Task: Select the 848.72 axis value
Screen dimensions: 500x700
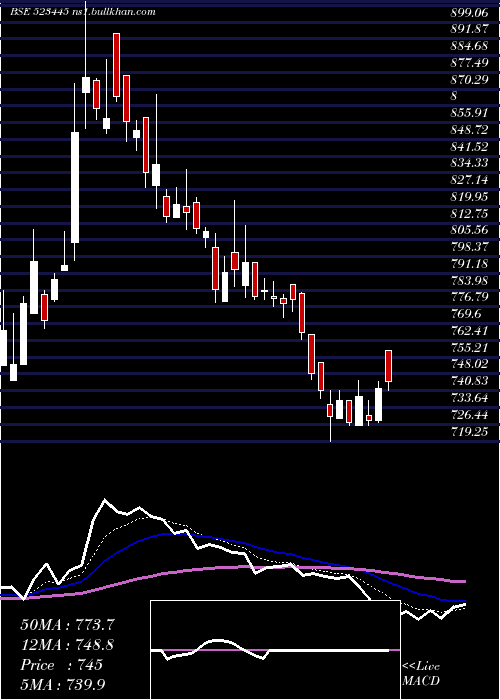Action: tap(469, 130)
